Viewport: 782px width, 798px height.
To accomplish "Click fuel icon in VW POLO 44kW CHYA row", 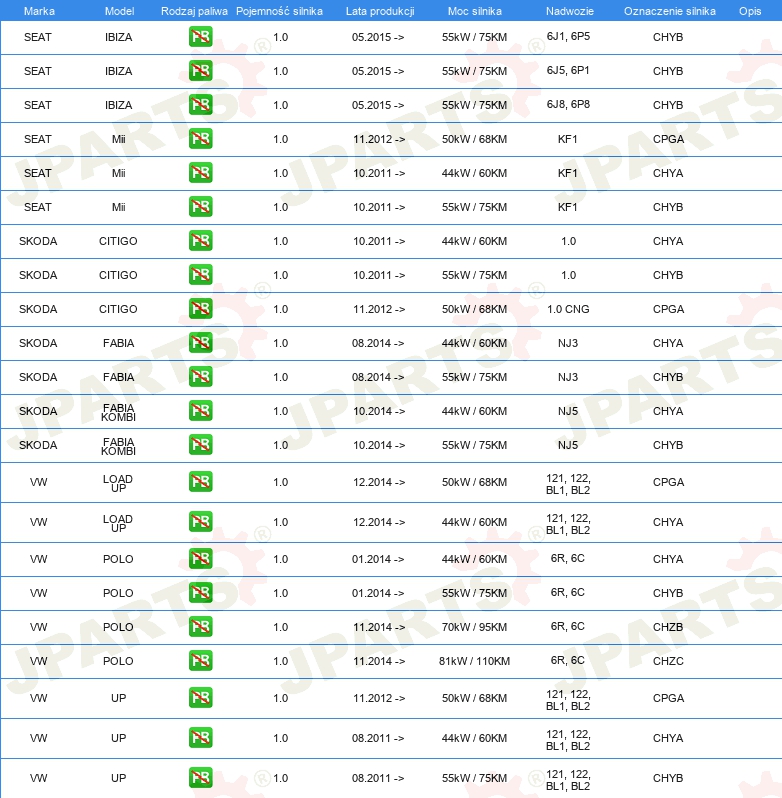I will [200, 559].
